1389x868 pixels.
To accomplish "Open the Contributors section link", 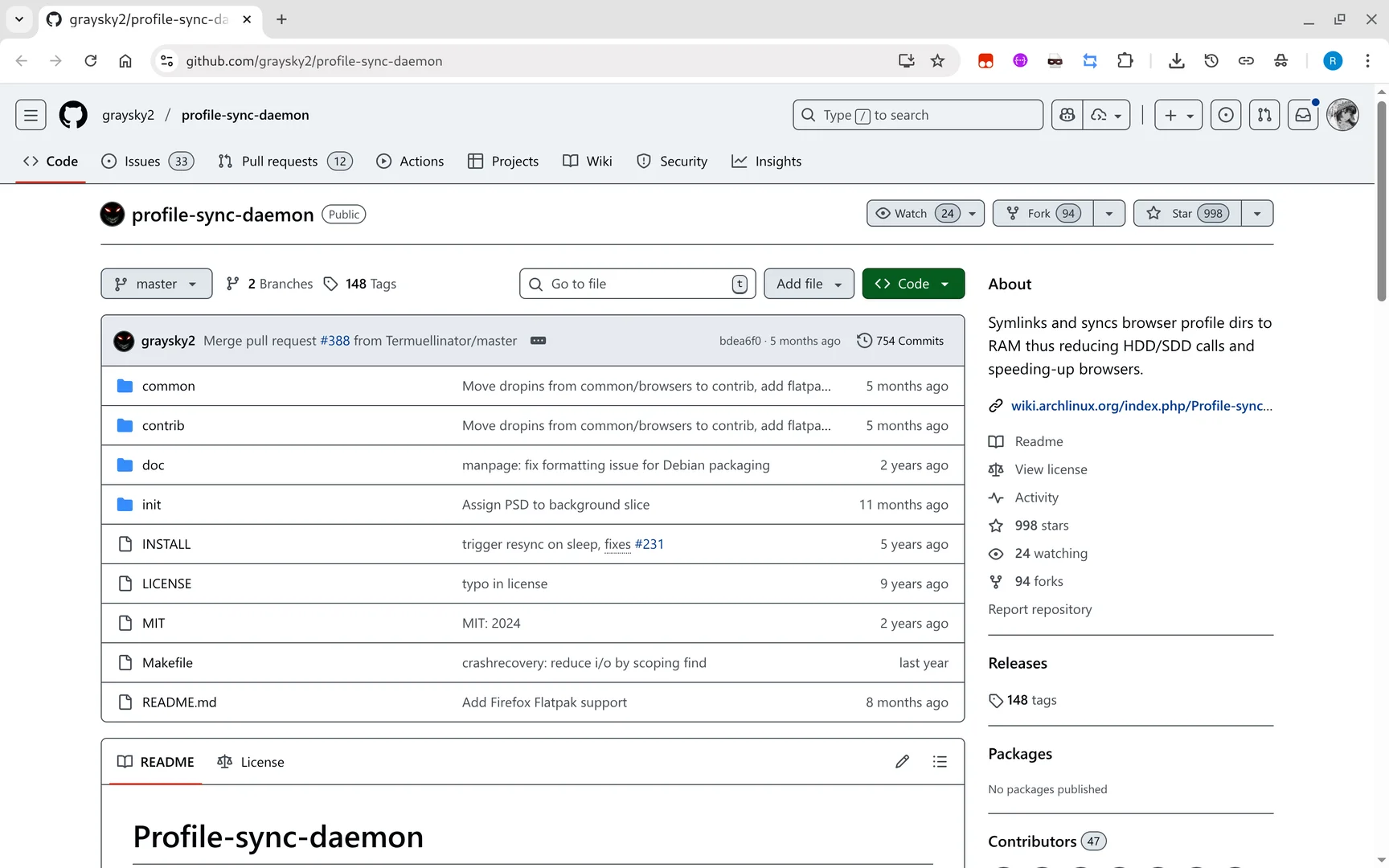I will pyautogui.click(x=1047, y=841).
